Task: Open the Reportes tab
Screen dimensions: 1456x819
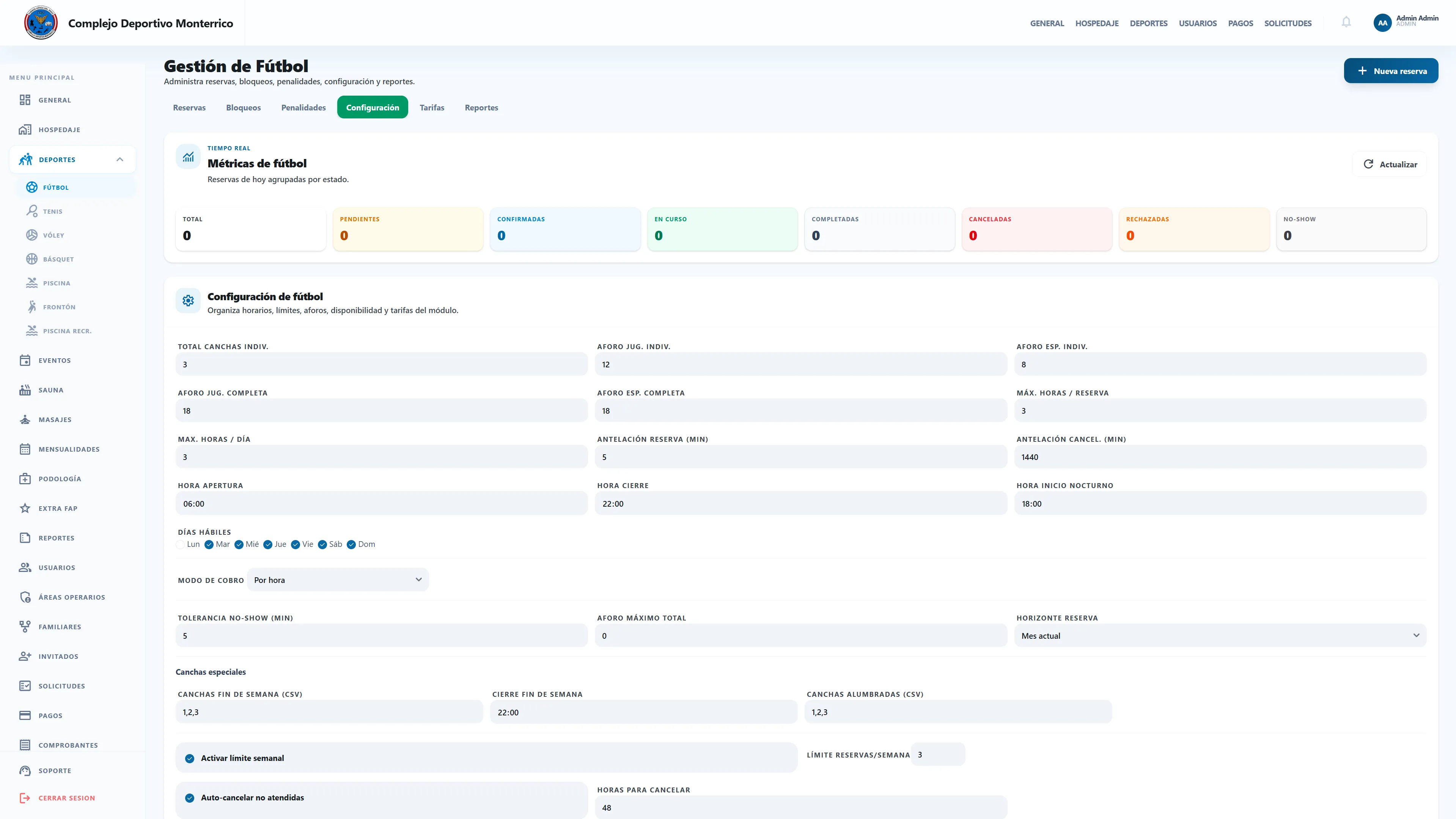Action: click(x=481, y=107)
